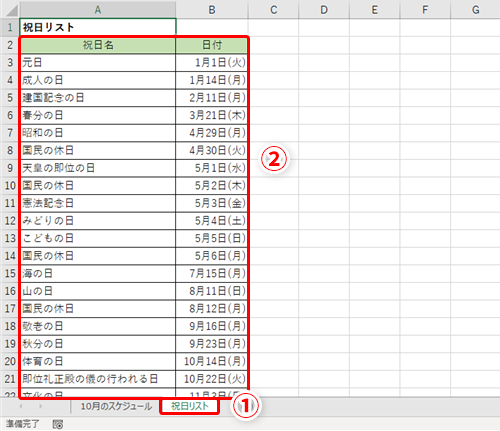The image size is (500, 431).
Task: Click the date cell 7月15日(月)
Action: point(212,273)
